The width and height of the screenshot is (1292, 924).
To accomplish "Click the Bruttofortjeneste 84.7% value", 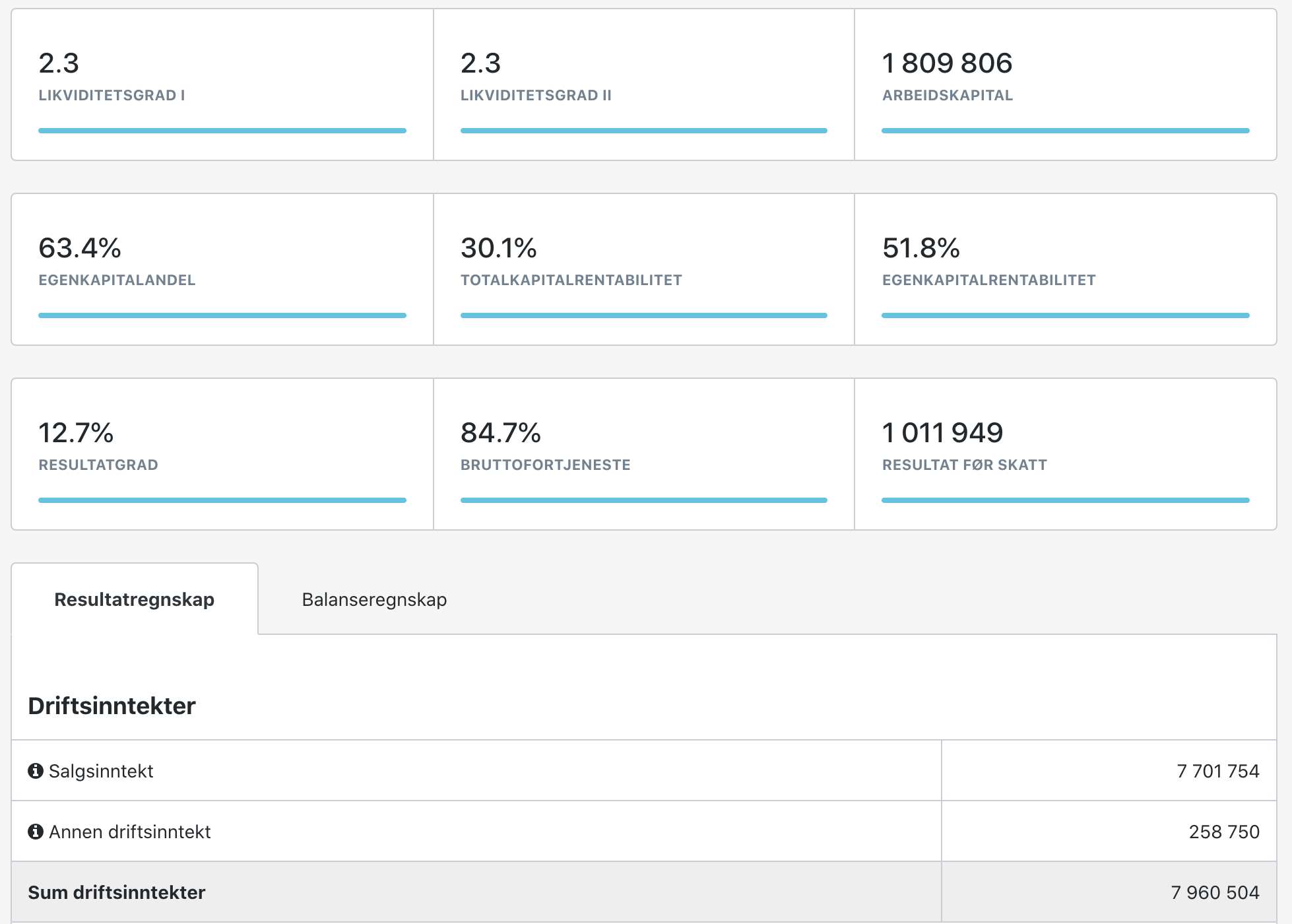I will [500, 433].
